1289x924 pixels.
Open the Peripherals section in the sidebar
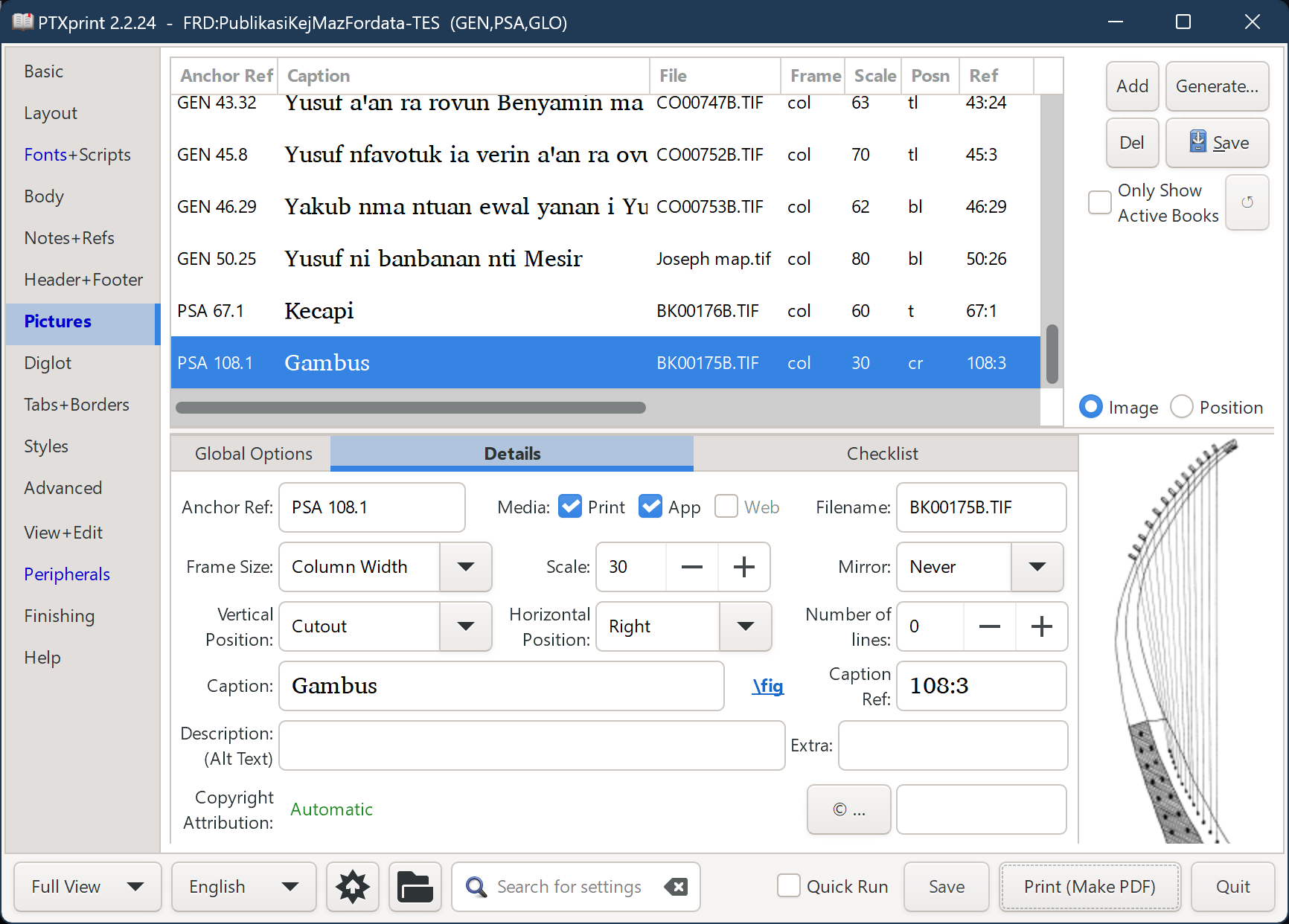tap(66, 574)
